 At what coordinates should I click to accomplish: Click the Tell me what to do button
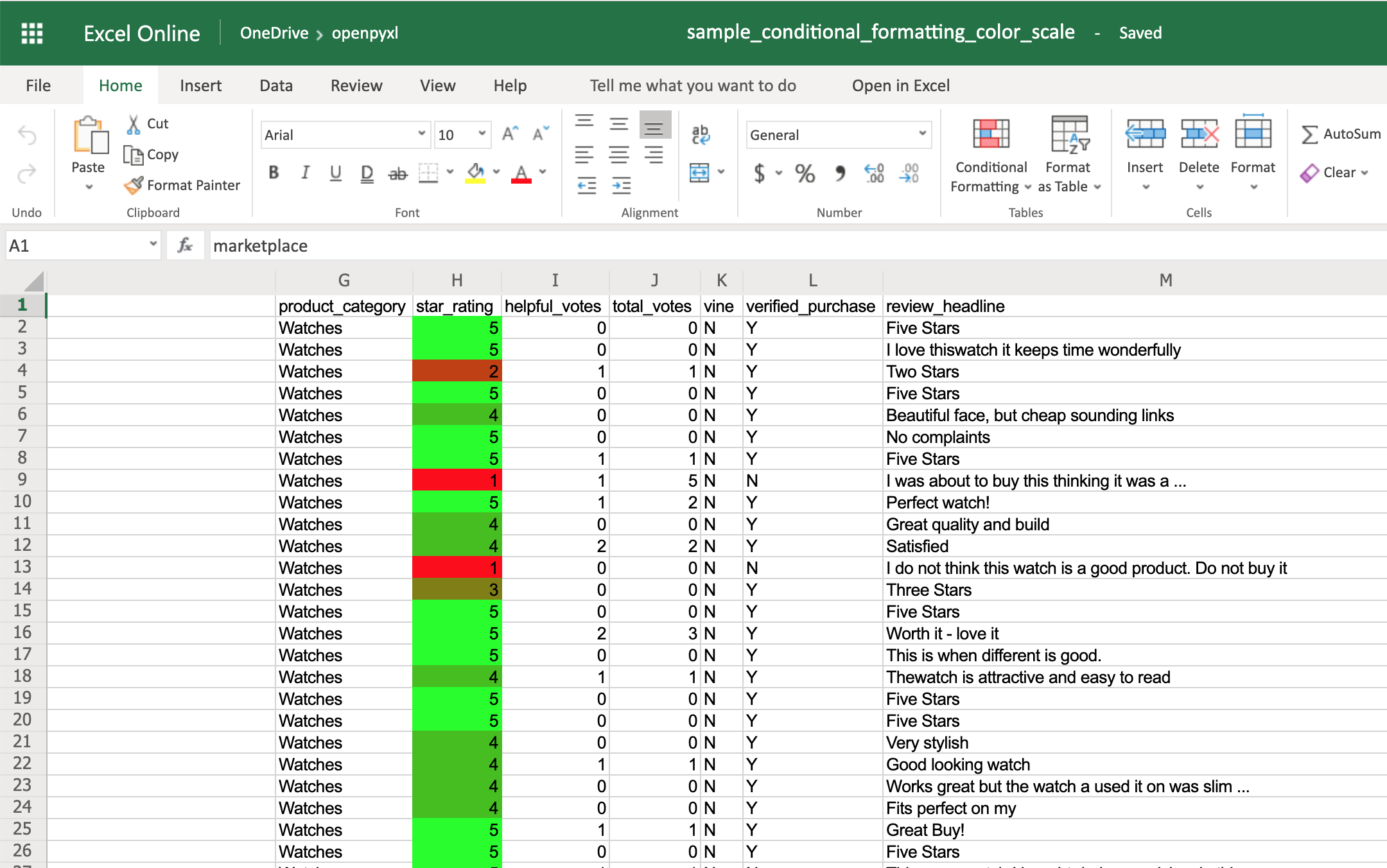coord(693,86)
